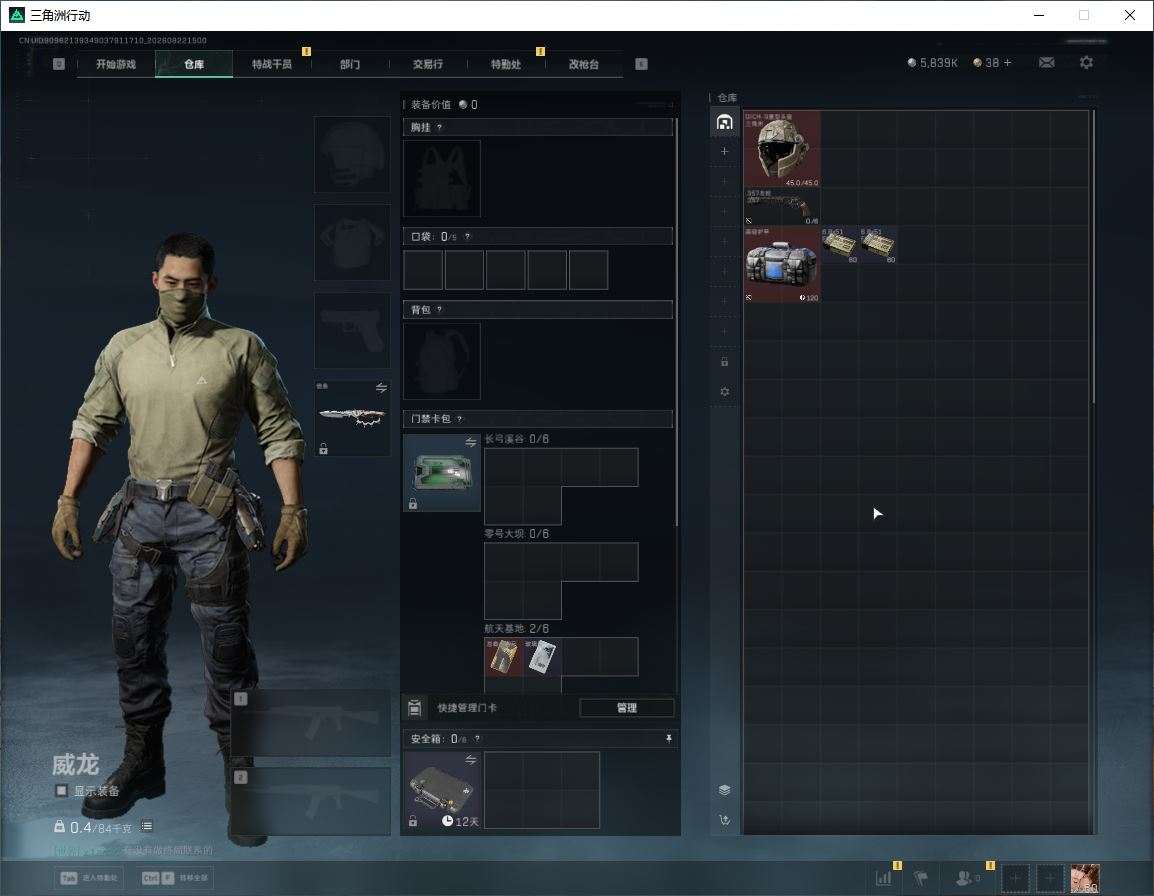Viewport: 1154px width, 896px height.
Task: Switch to the 特勤处 tab
Action: point(506,64)
